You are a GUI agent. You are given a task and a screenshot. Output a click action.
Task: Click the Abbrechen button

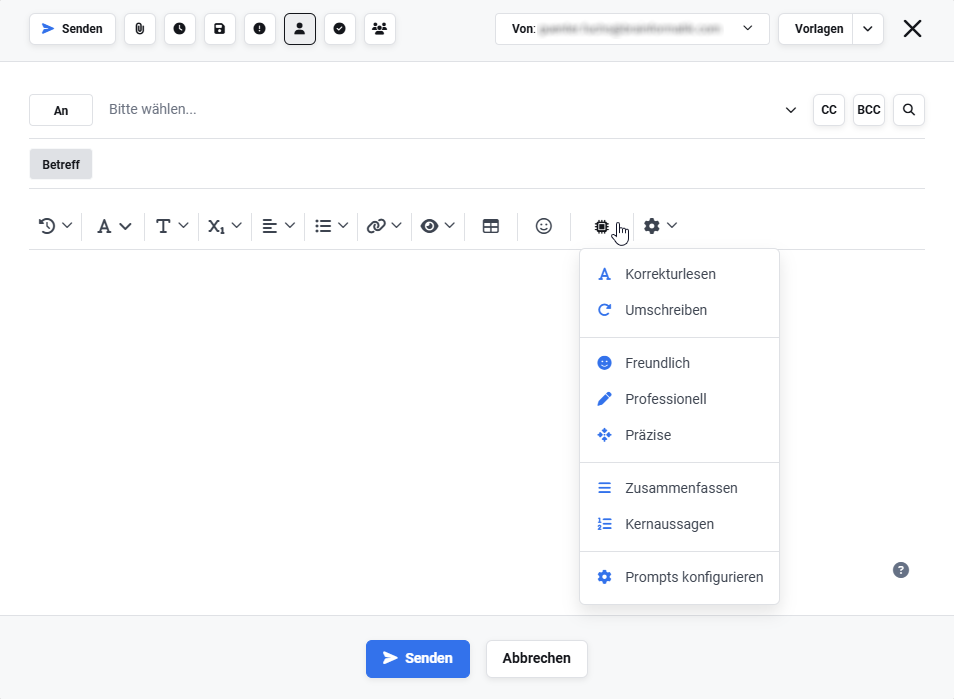pyautogui.click(x=537, y=658)
